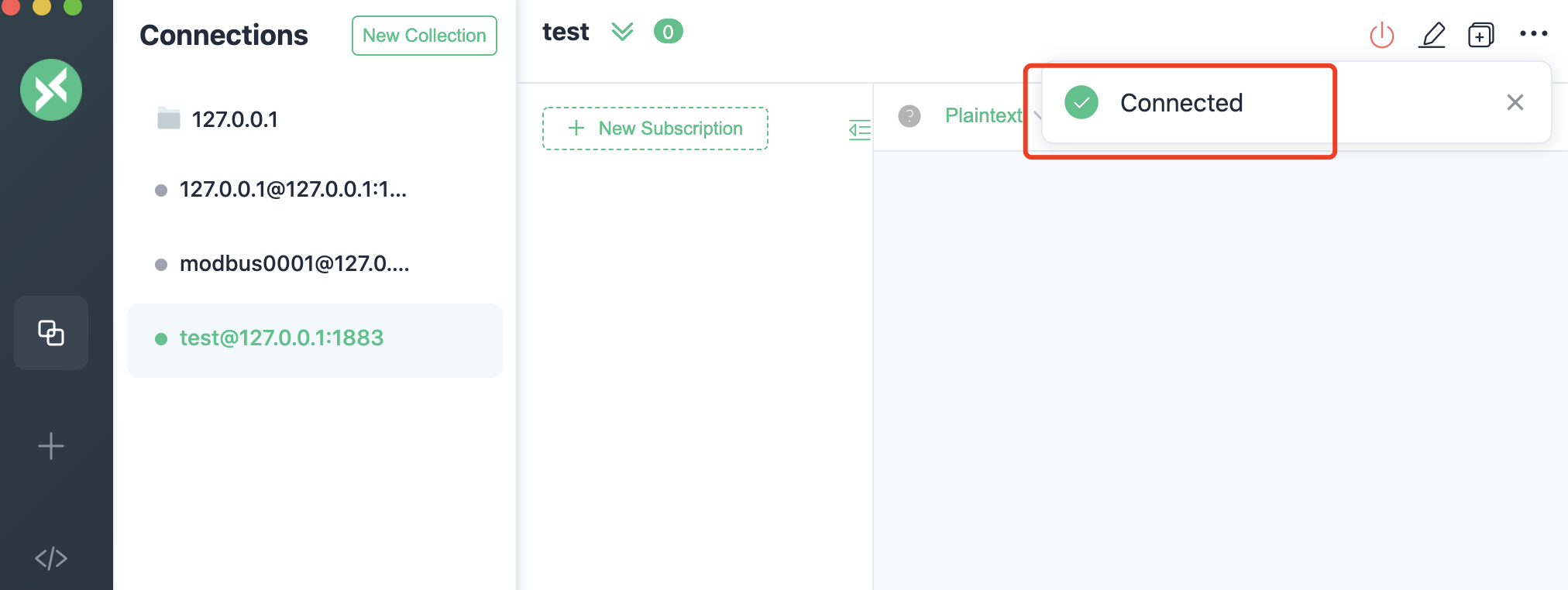
Task: Click the green unread message count badge
Action: pyautogui.click(x=668, y=32)
